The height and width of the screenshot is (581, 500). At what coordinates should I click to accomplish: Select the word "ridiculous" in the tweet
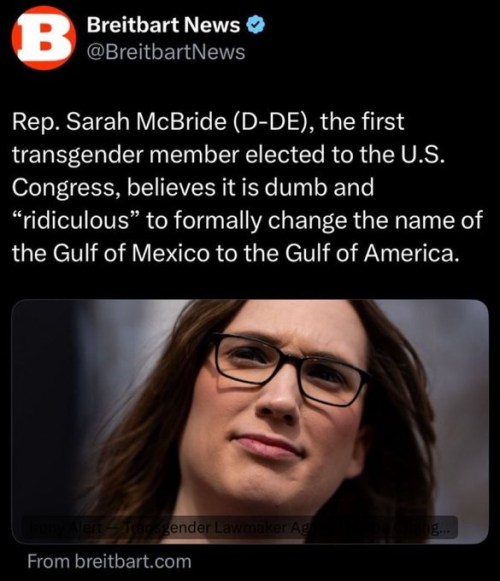(76, 220)
